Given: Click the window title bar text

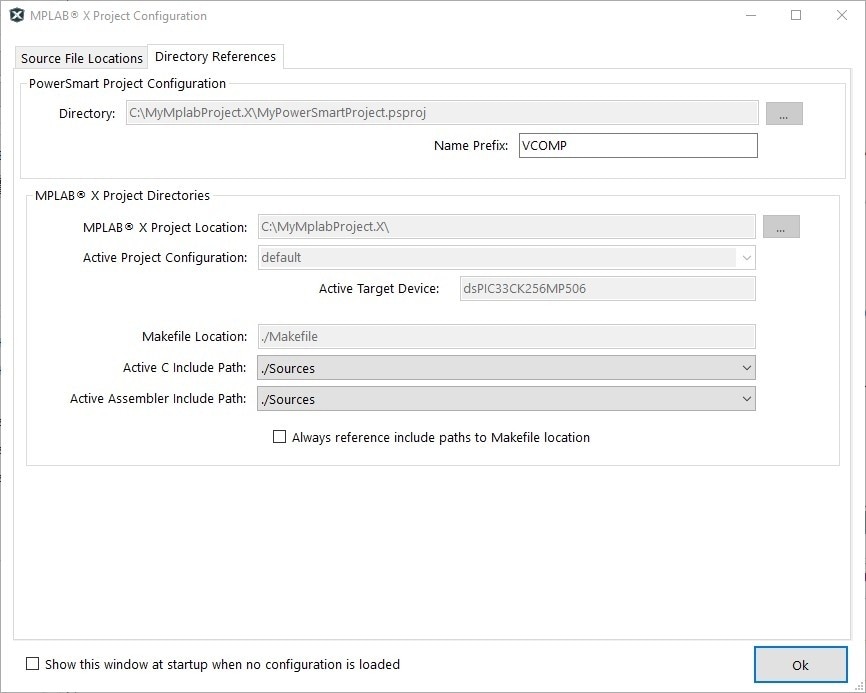Looking at the screenshot, I should click(119, 16).
